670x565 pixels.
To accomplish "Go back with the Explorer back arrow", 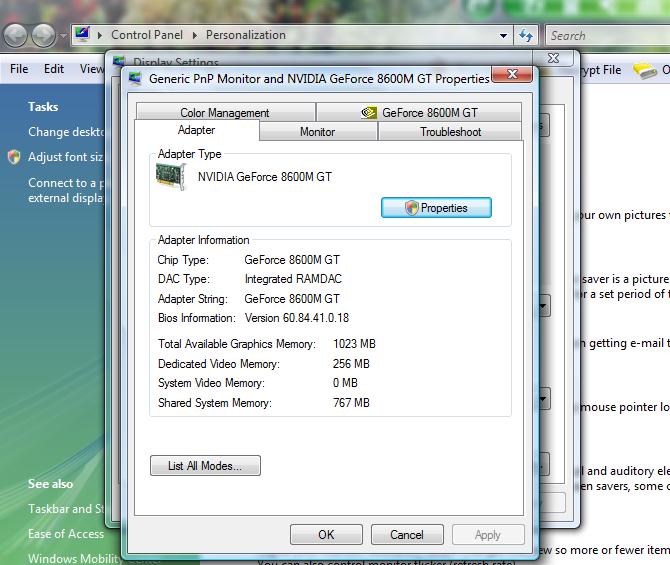I will click(x=16, y=35).
